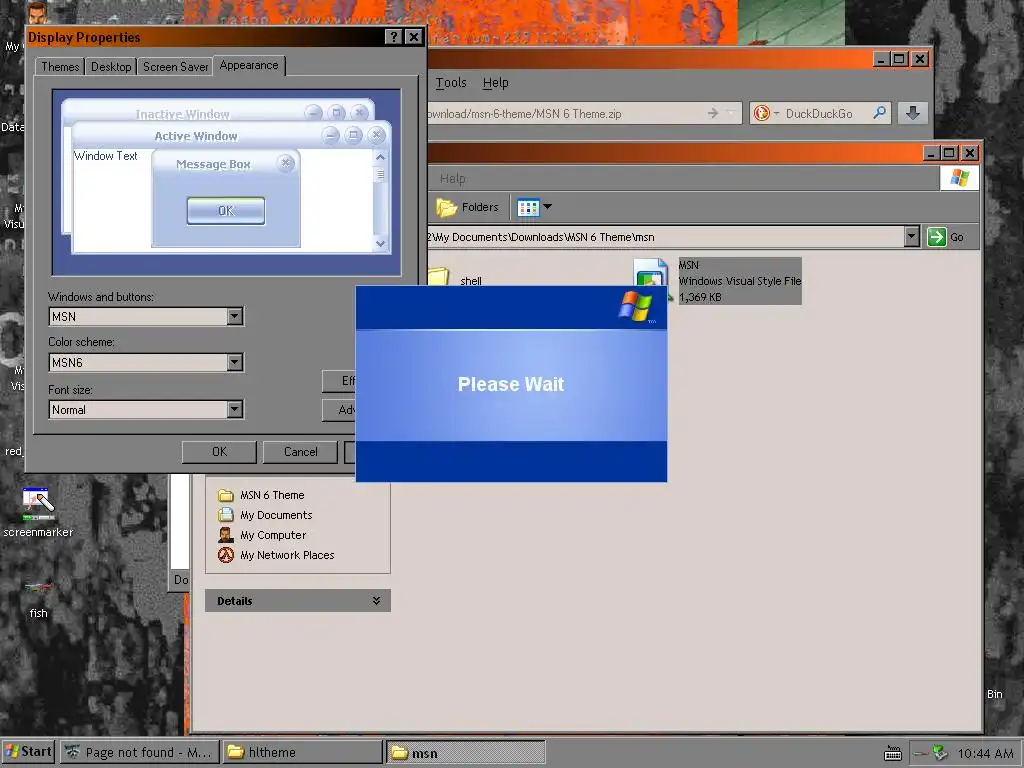Open the Screen Saver tab
This screenshot has height=768, width=1024.
tap(175, 67)
